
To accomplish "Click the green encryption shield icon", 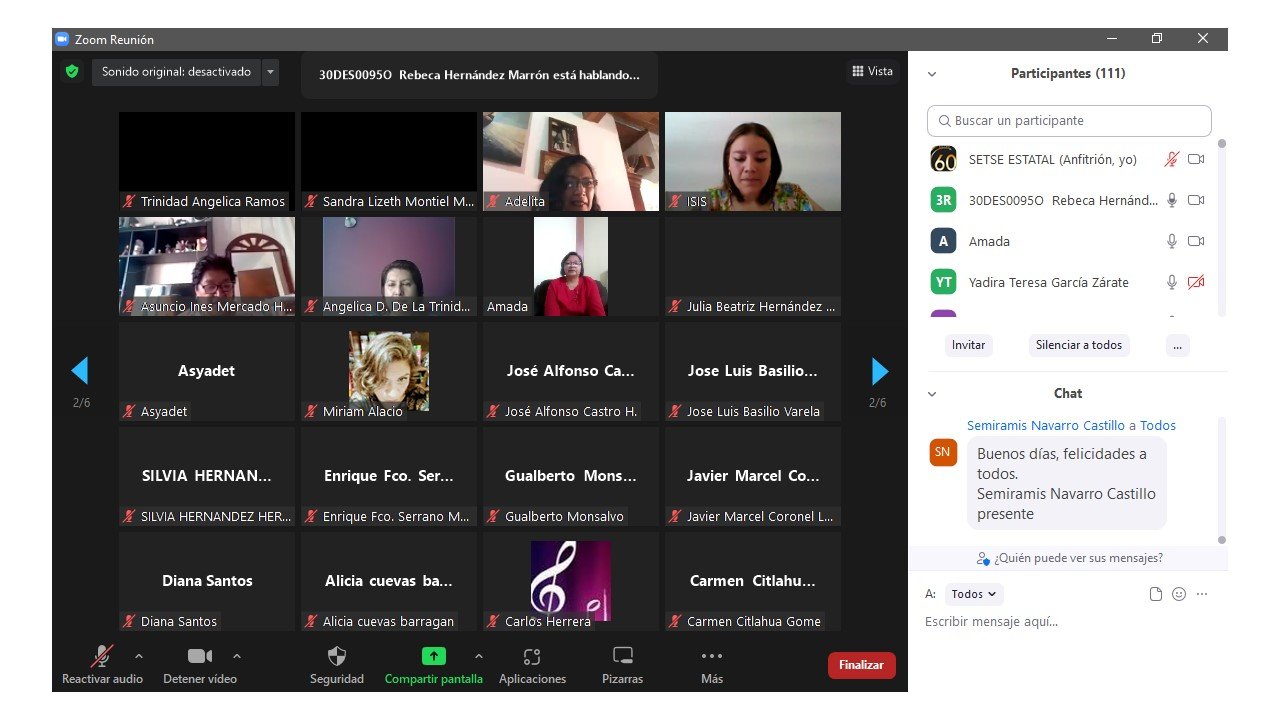I will coord(71,72).
